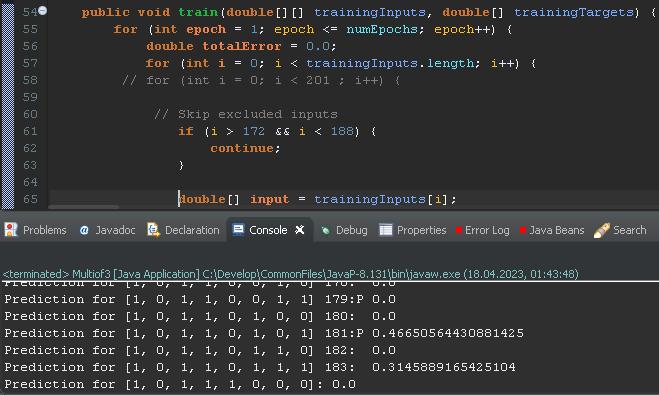Open the Java Beans tab
The height and width of the screenshot is (395, 659).
tap(552, 230)
